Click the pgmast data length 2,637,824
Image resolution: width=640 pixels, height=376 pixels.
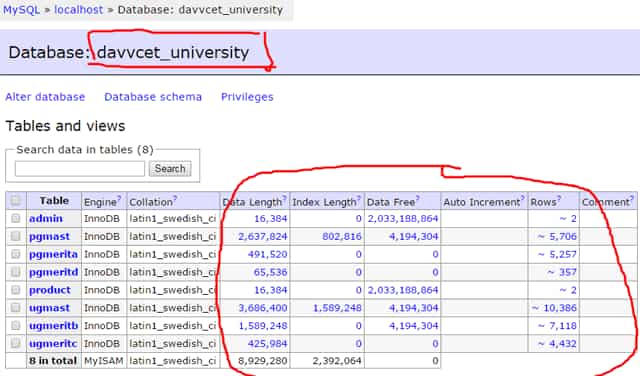click(263, 236)
